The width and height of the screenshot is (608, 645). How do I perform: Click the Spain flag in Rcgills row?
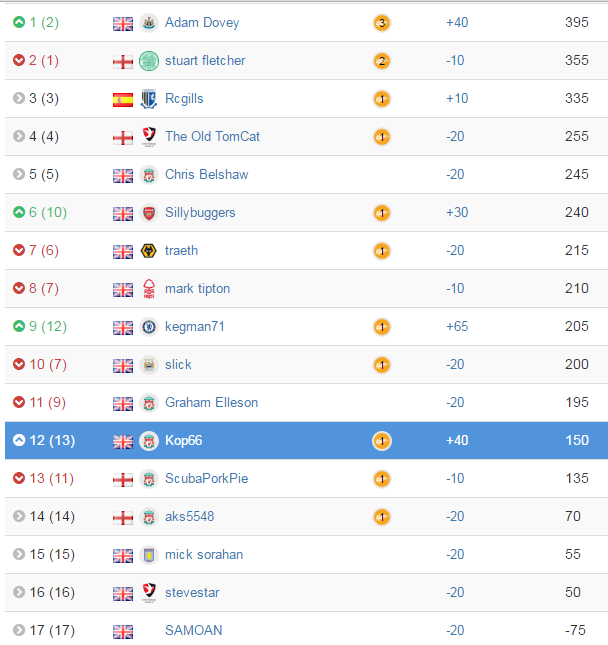tap(123, 100)
